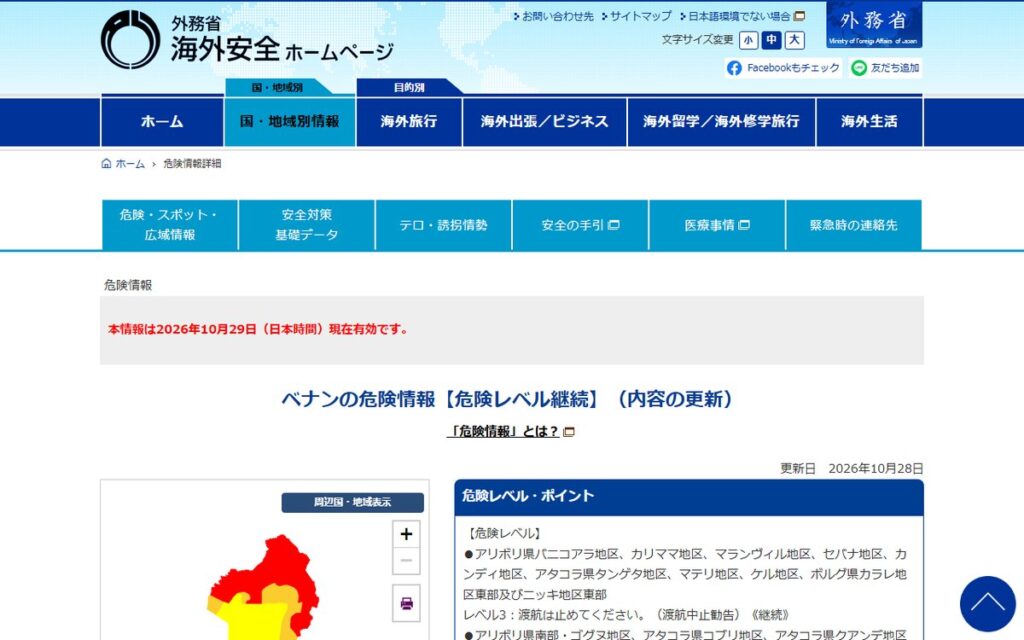This screenshot has width=1024, height=640.
Task: Click 周辺国・地域表示 button on map
Action: click(x=353, y=502)
